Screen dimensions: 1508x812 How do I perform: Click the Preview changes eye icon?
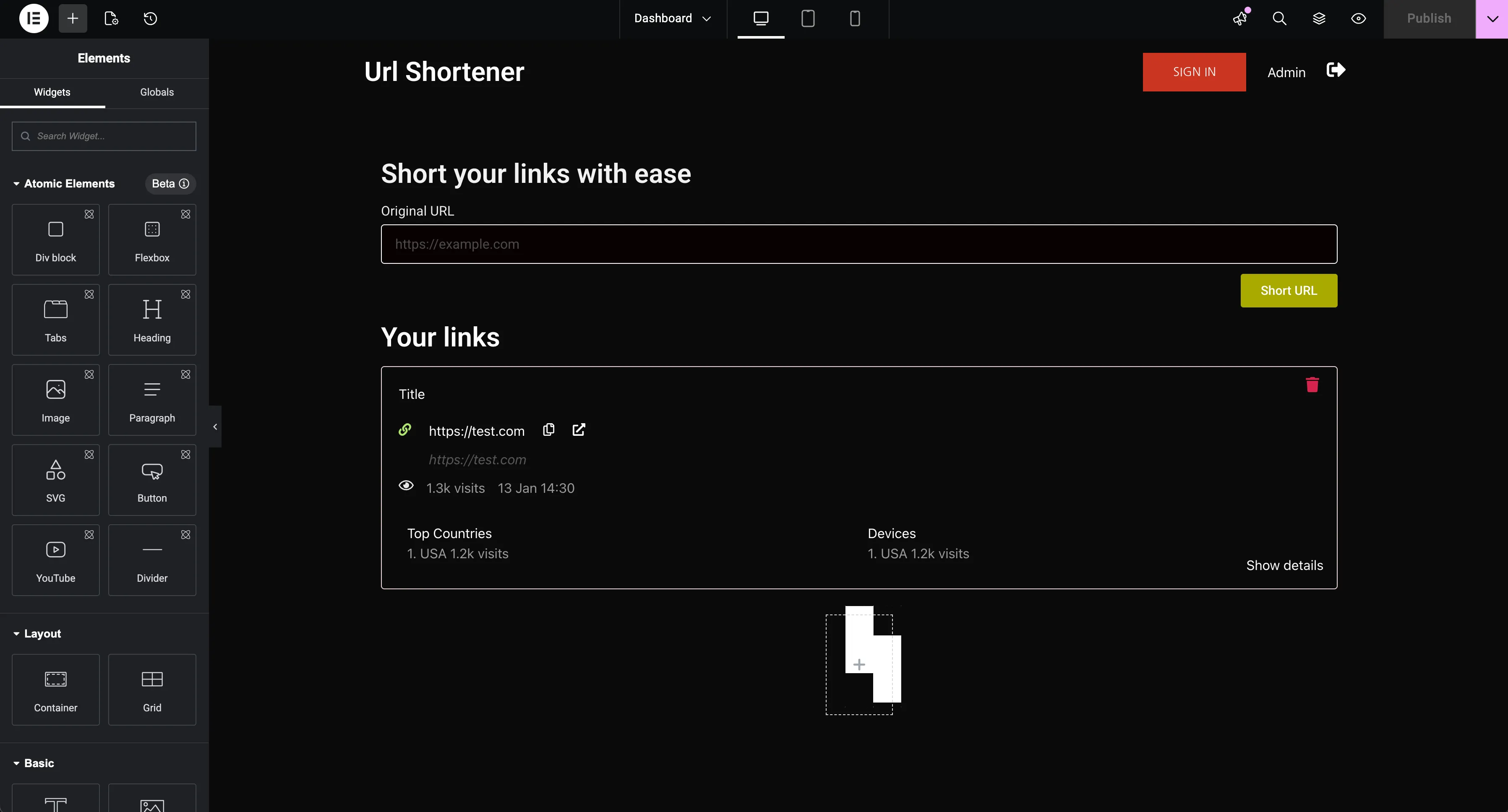pos(1359,18)
